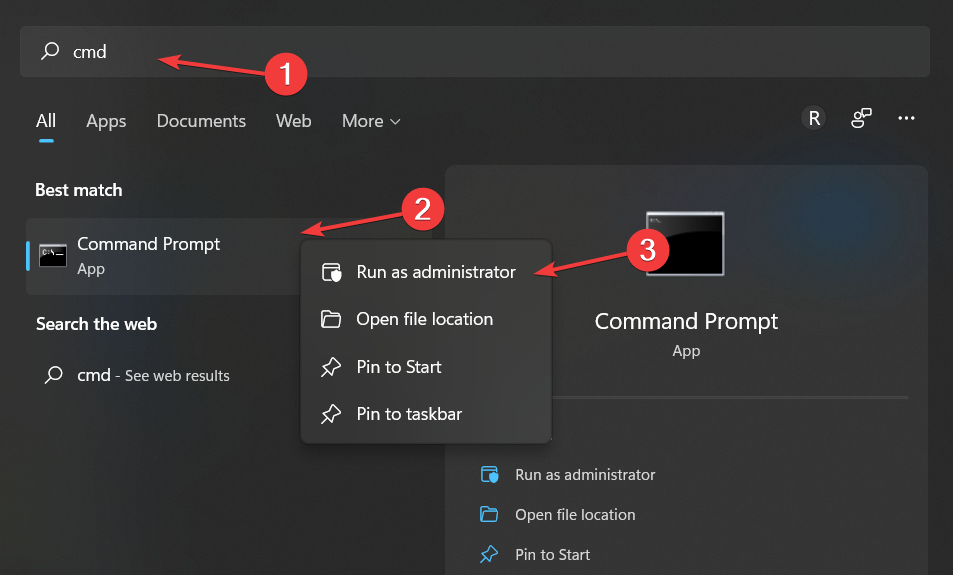Viewport: 953px width, 575px height.
Task: Switch to the Documents filter tab
Action: 201,121
